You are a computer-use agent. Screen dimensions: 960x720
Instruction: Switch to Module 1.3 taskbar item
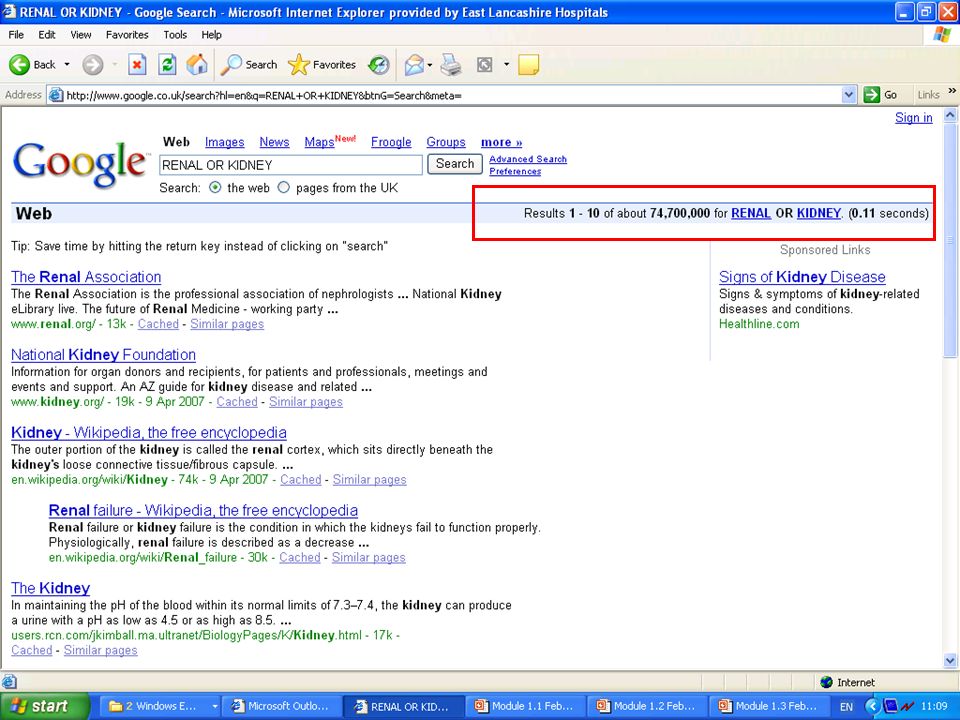[x=768, y=706]
